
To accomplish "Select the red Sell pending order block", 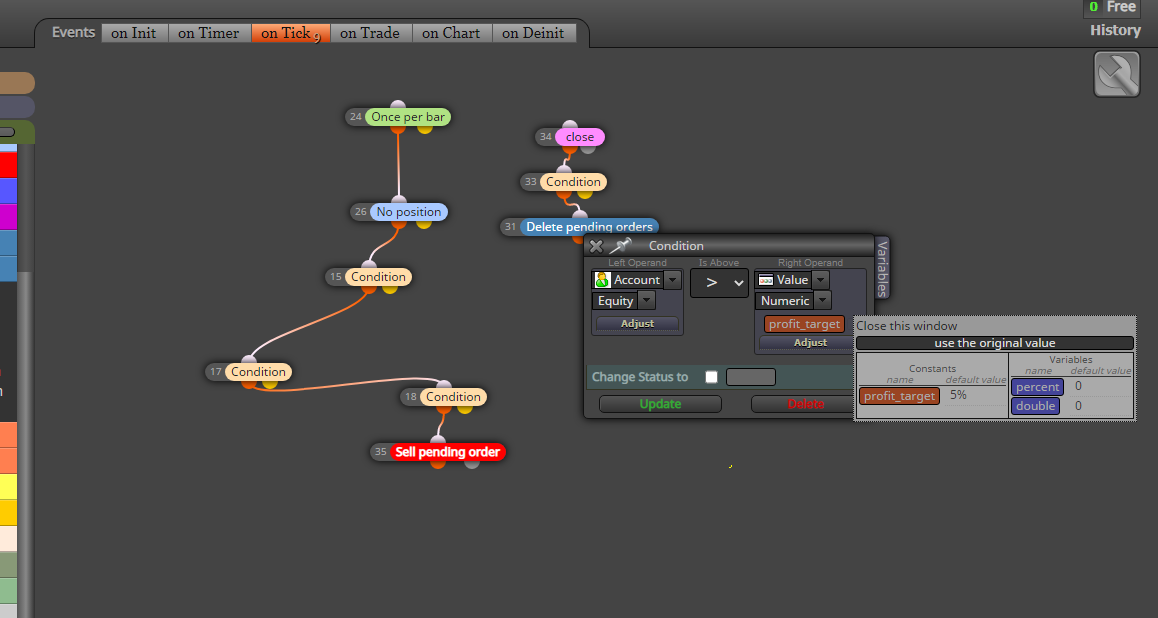I will pos(448,452).
